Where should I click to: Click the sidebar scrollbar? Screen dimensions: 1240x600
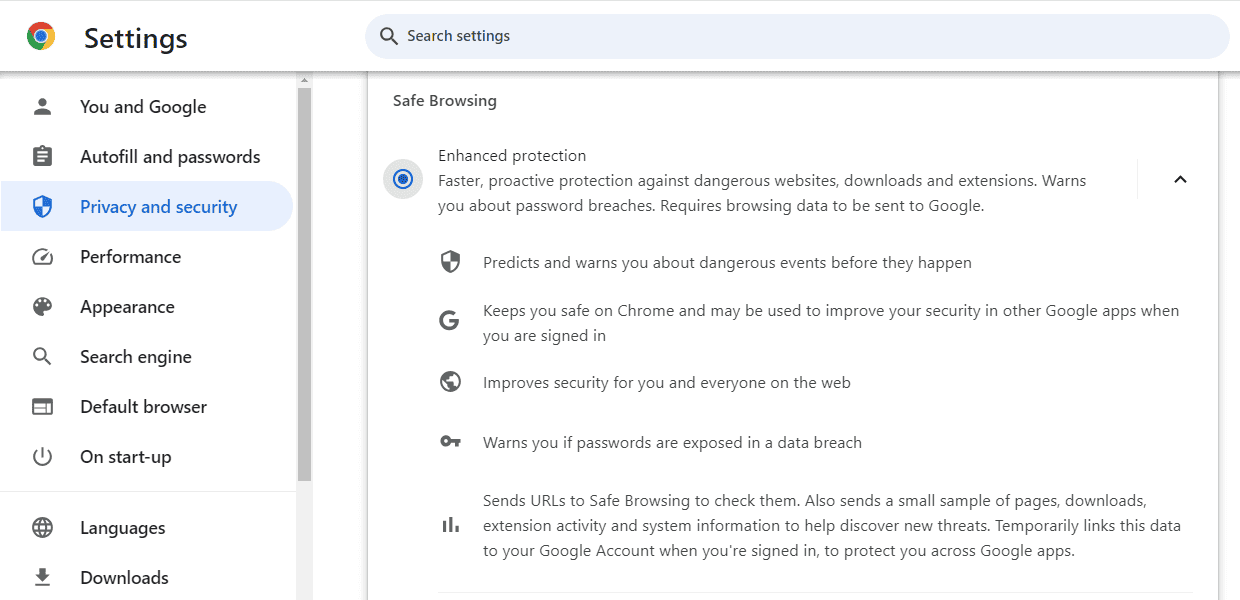303,280
